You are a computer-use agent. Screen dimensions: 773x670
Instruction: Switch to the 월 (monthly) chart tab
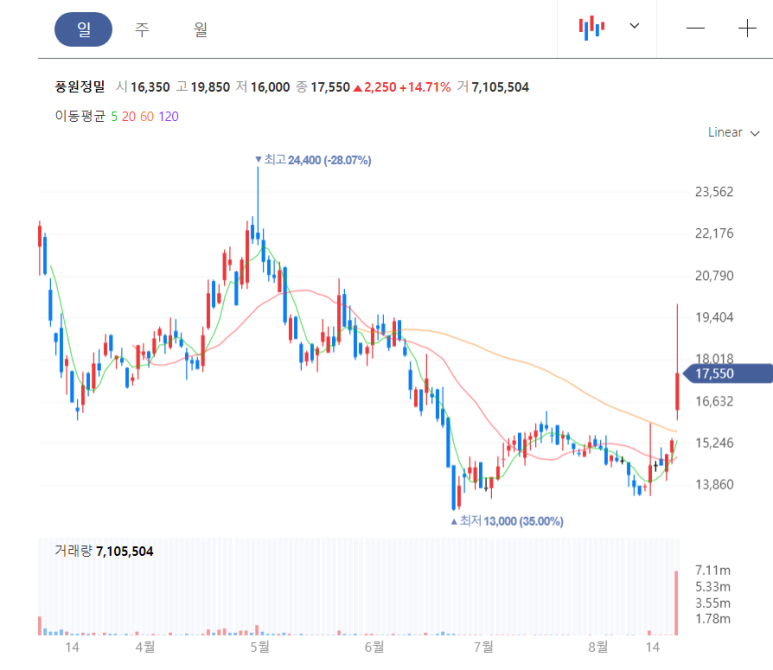click(x=200, y=30)
